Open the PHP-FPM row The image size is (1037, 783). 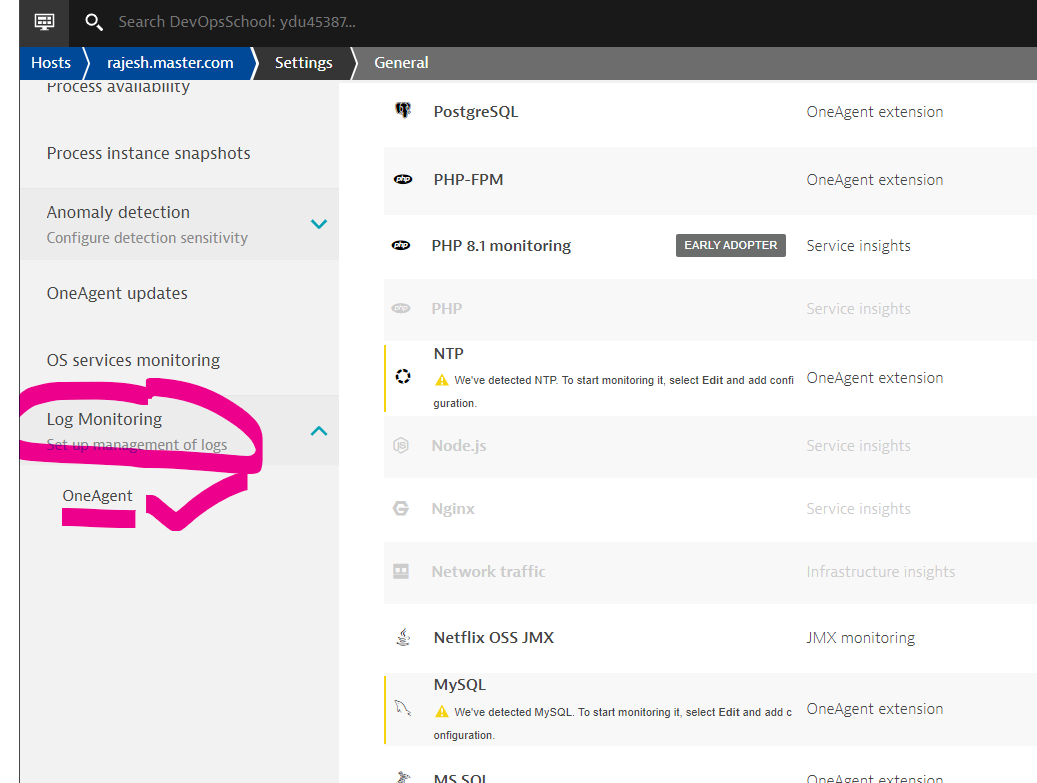click(710, 180)
